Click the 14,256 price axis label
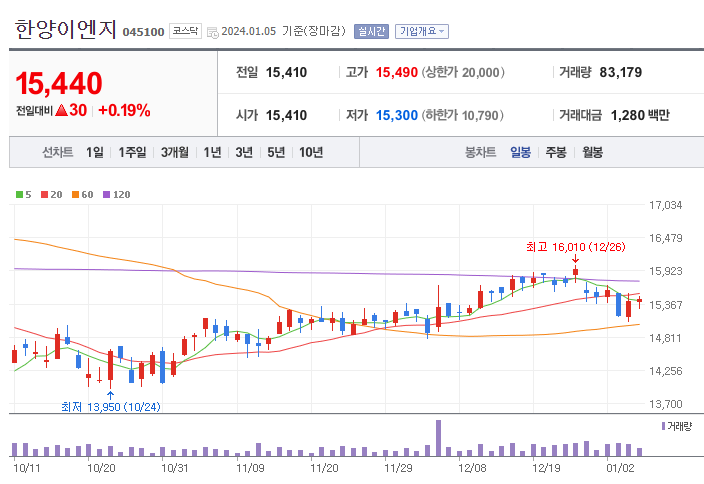This screenshot has height=484, width=704. (x=665, y=371)
